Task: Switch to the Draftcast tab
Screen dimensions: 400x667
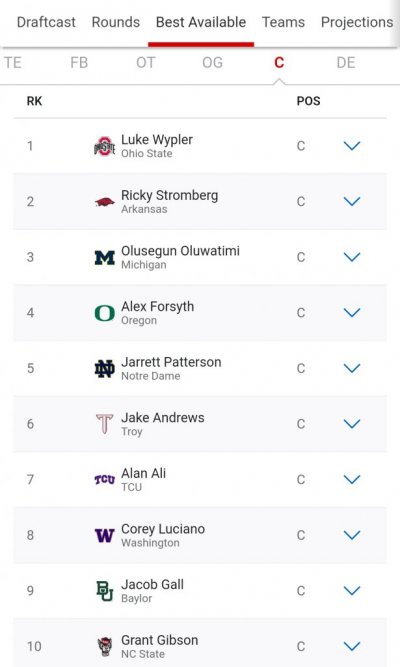Action: pyautogui.click(x=46, y=22)
